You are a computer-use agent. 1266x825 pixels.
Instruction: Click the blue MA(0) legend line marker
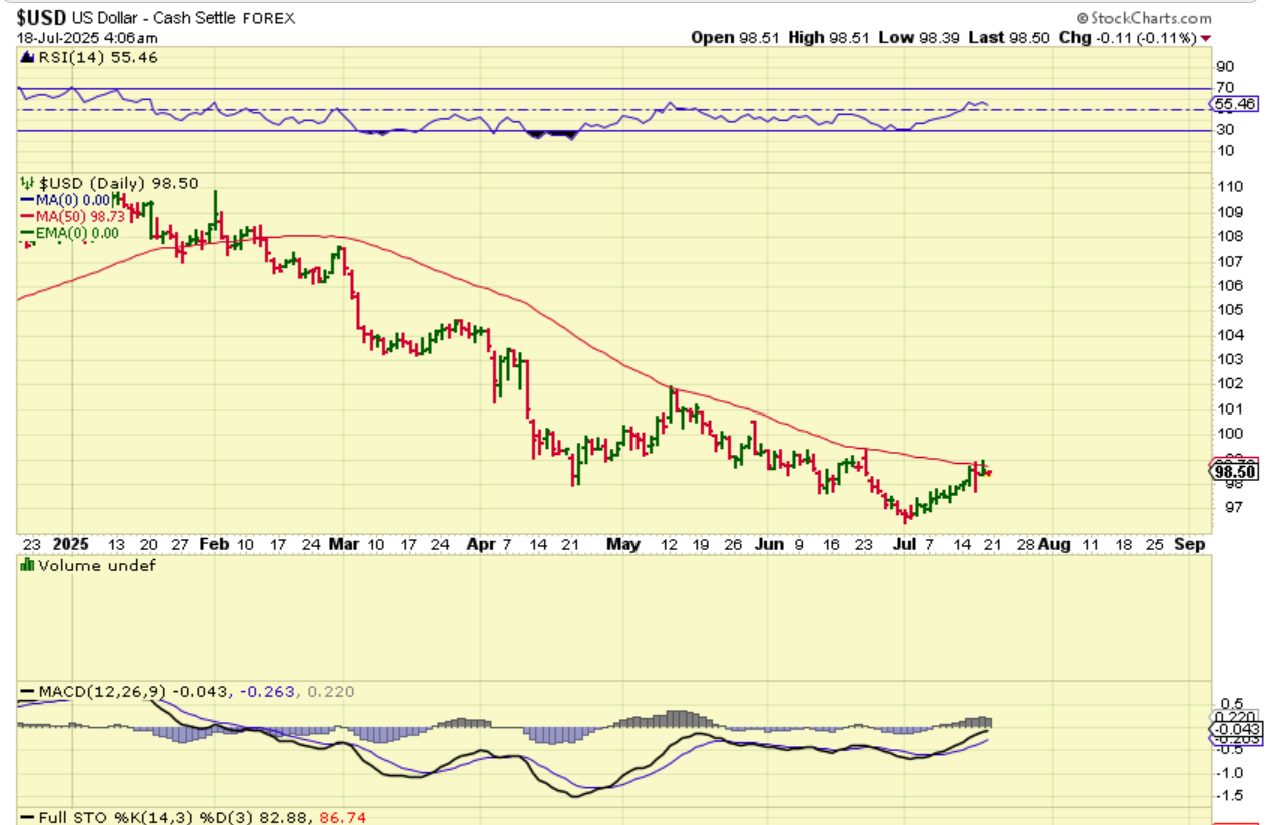(x=28, y=200)
